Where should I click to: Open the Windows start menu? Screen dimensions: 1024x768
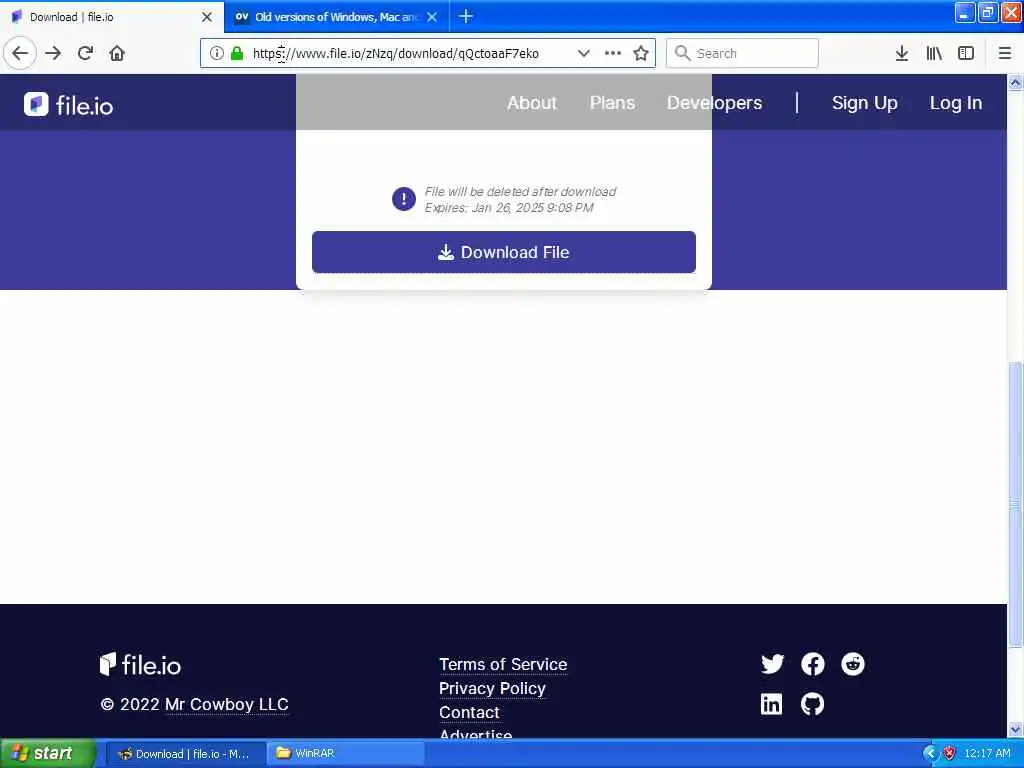(47, 753)
